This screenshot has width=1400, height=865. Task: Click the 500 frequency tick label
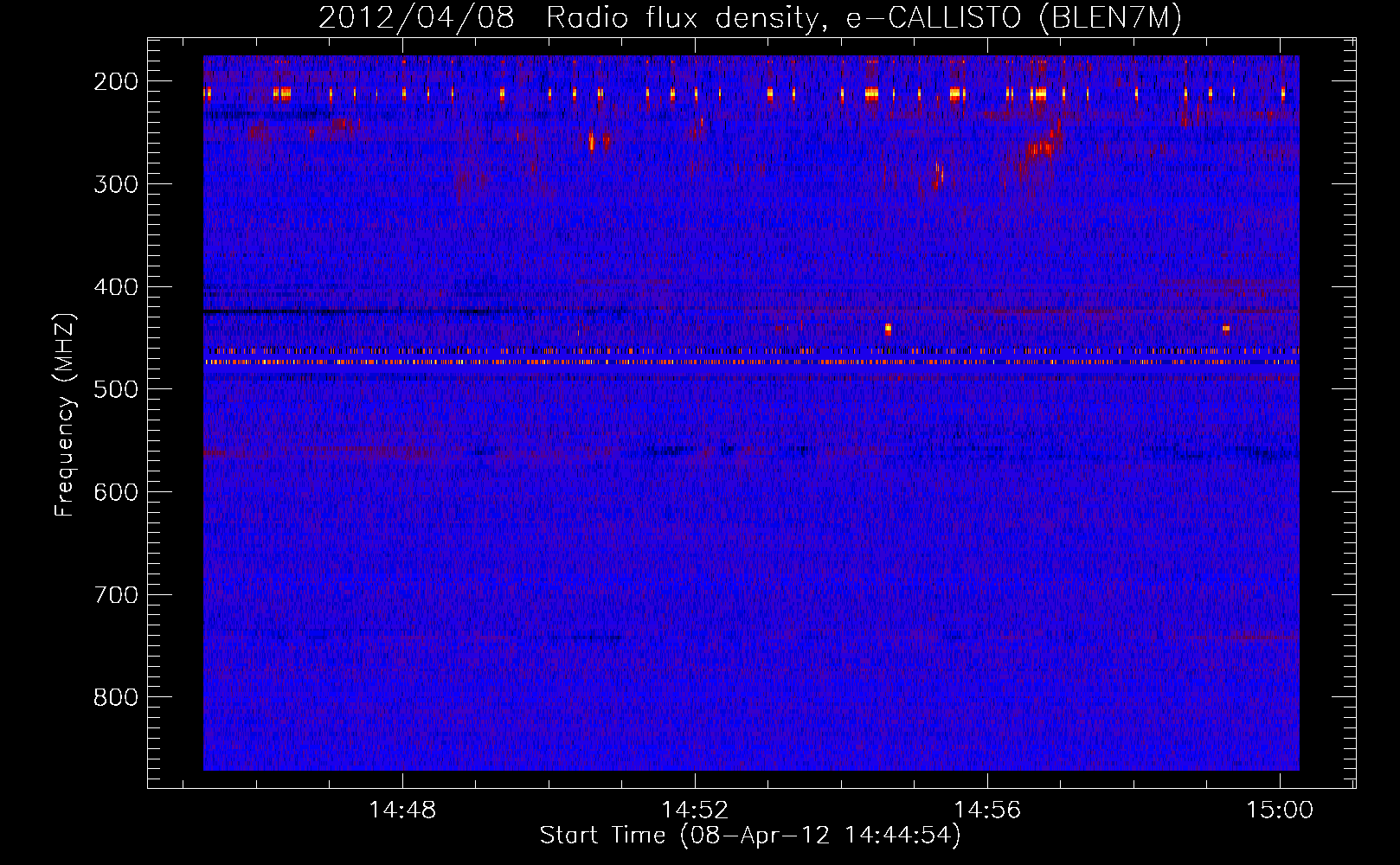click(x=116, y=388)
